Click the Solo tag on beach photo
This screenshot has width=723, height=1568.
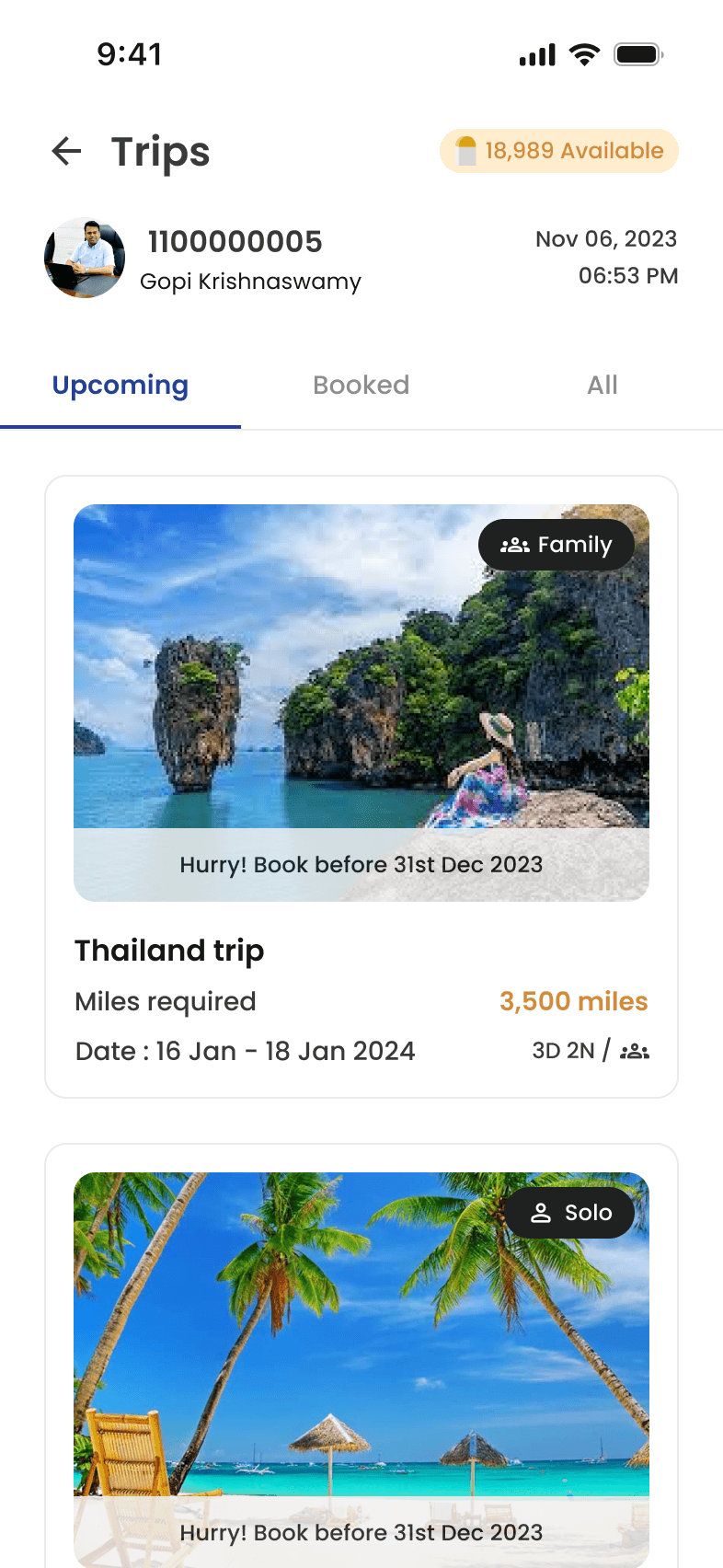(570, 1213)
